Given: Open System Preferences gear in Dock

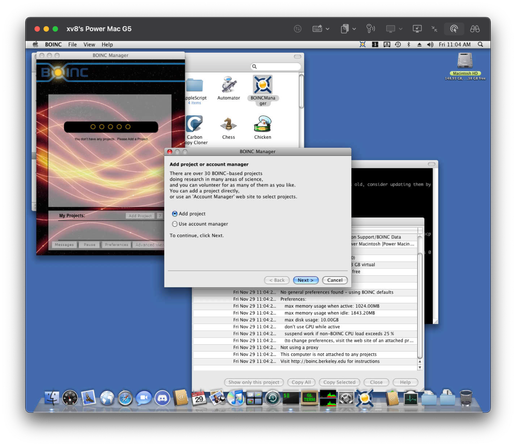Looking at the screenshot, I should pos(346,398).
